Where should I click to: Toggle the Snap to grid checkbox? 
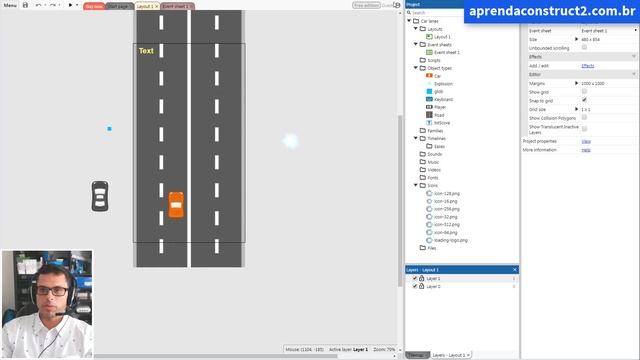point(584,100)
